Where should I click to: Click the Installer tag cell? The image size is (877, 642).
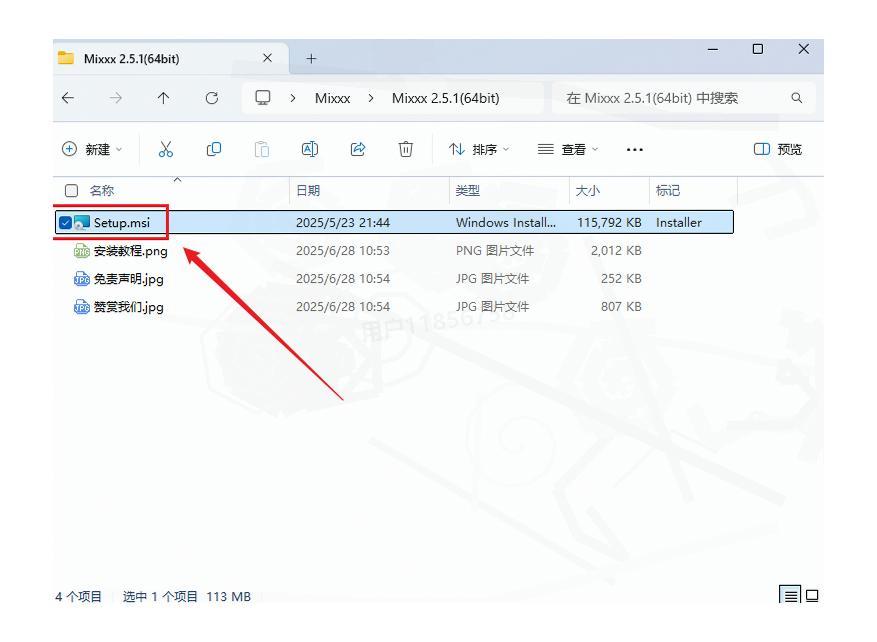678,223
